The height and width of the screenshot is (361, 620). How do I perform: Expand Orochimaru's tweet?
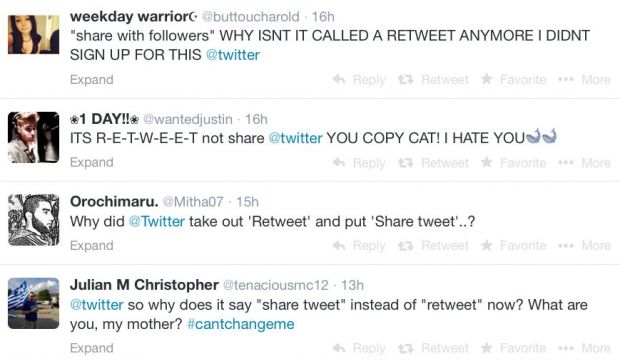click(x=92, y=246)
